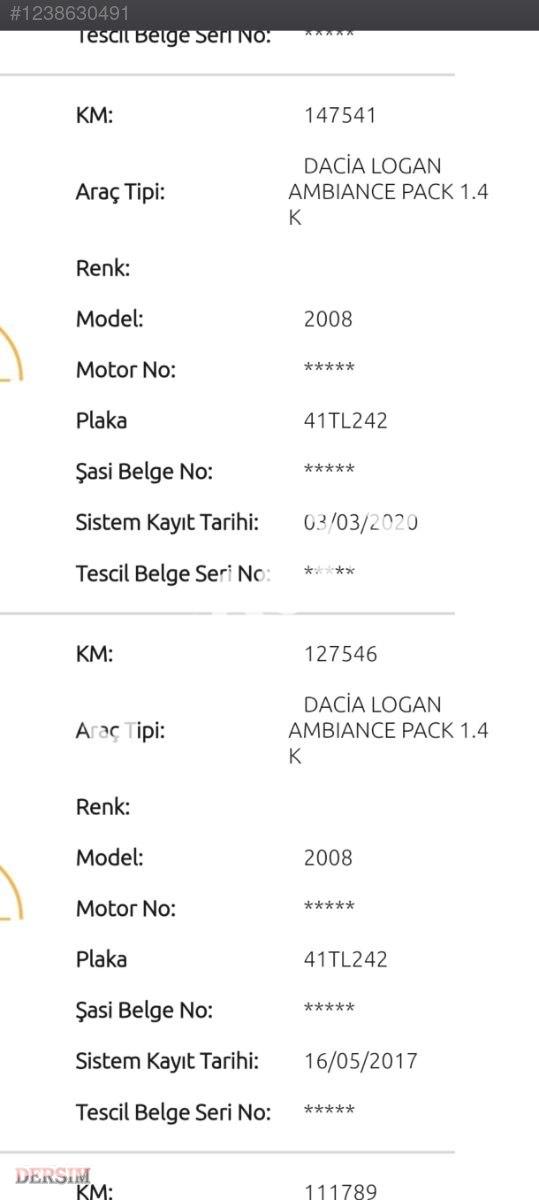Click the DERSIM watermark logo
539x1200 pixels.
[x=53, y=1176]
